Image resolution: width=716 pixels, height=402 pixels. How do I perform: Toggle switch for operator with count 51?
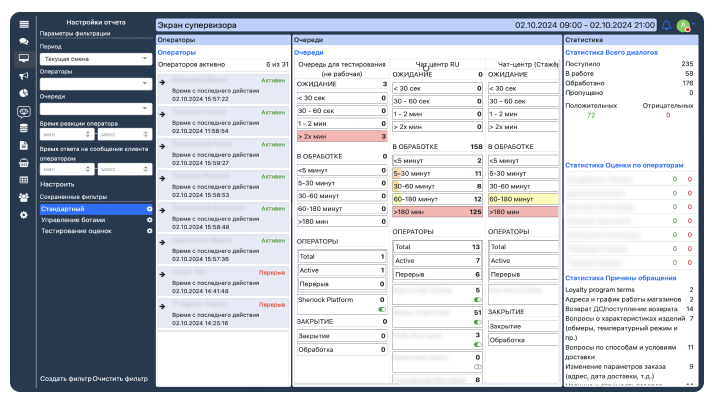[x=477, y=322]
